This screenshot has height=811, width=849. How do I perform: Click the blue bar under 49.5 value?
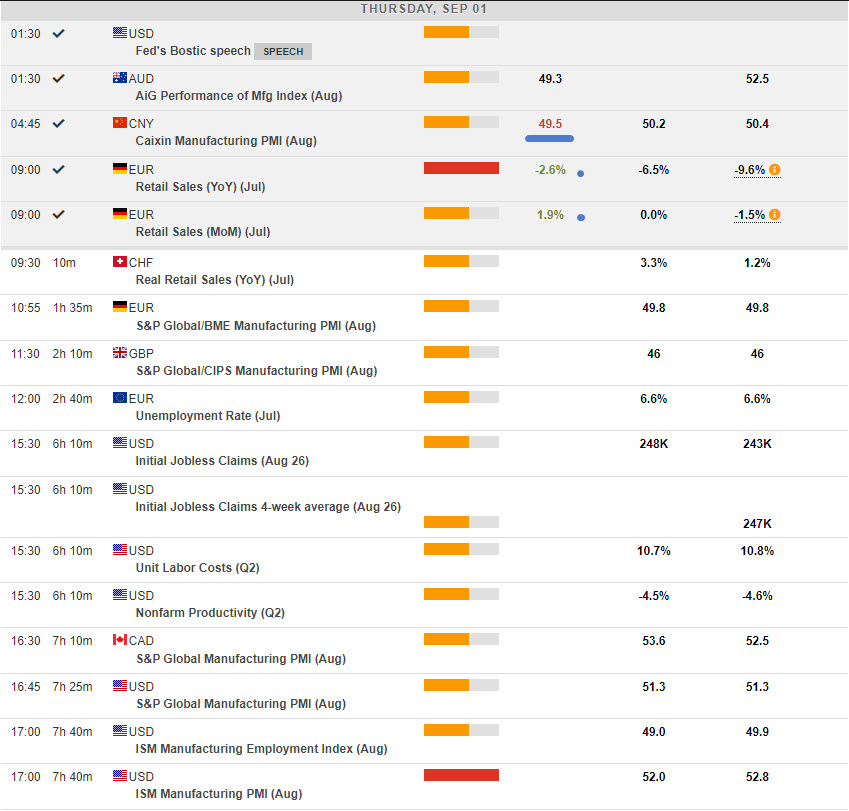pos(549,138)
